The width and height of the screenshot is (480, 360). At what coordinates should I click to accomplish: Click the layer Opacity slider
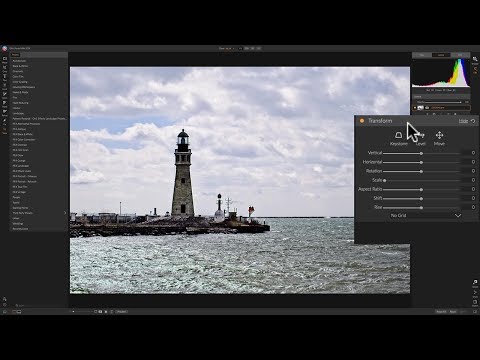443,102
